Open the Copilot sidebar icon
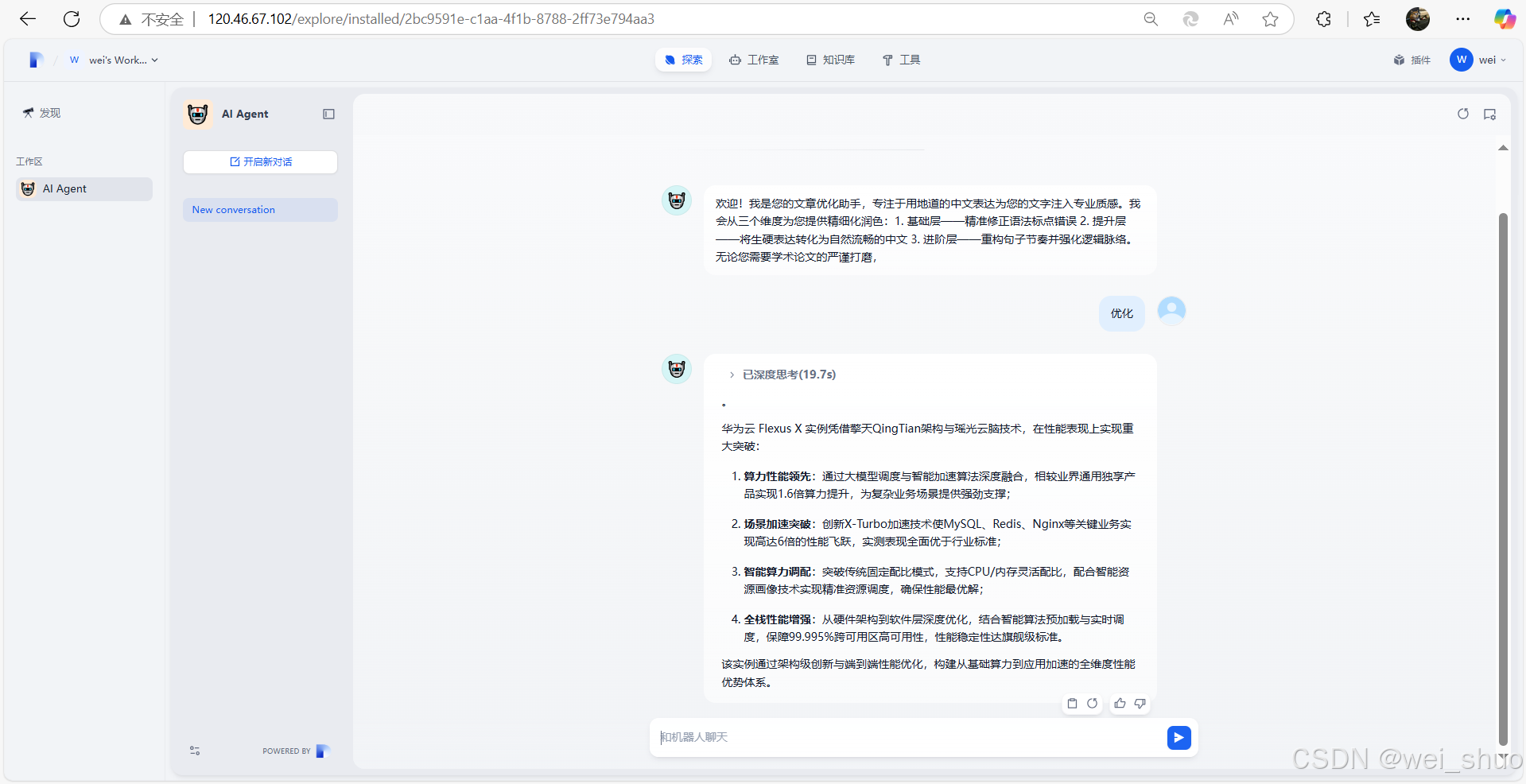The height and width of the screenshot is (784, 1526). click(x=1505, y=19)
